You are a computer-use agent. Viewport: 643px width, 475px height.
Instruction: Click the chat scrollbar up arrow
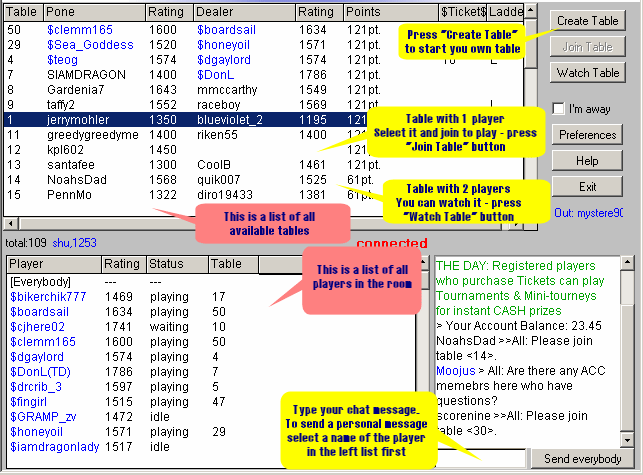(x=627, y=264)
